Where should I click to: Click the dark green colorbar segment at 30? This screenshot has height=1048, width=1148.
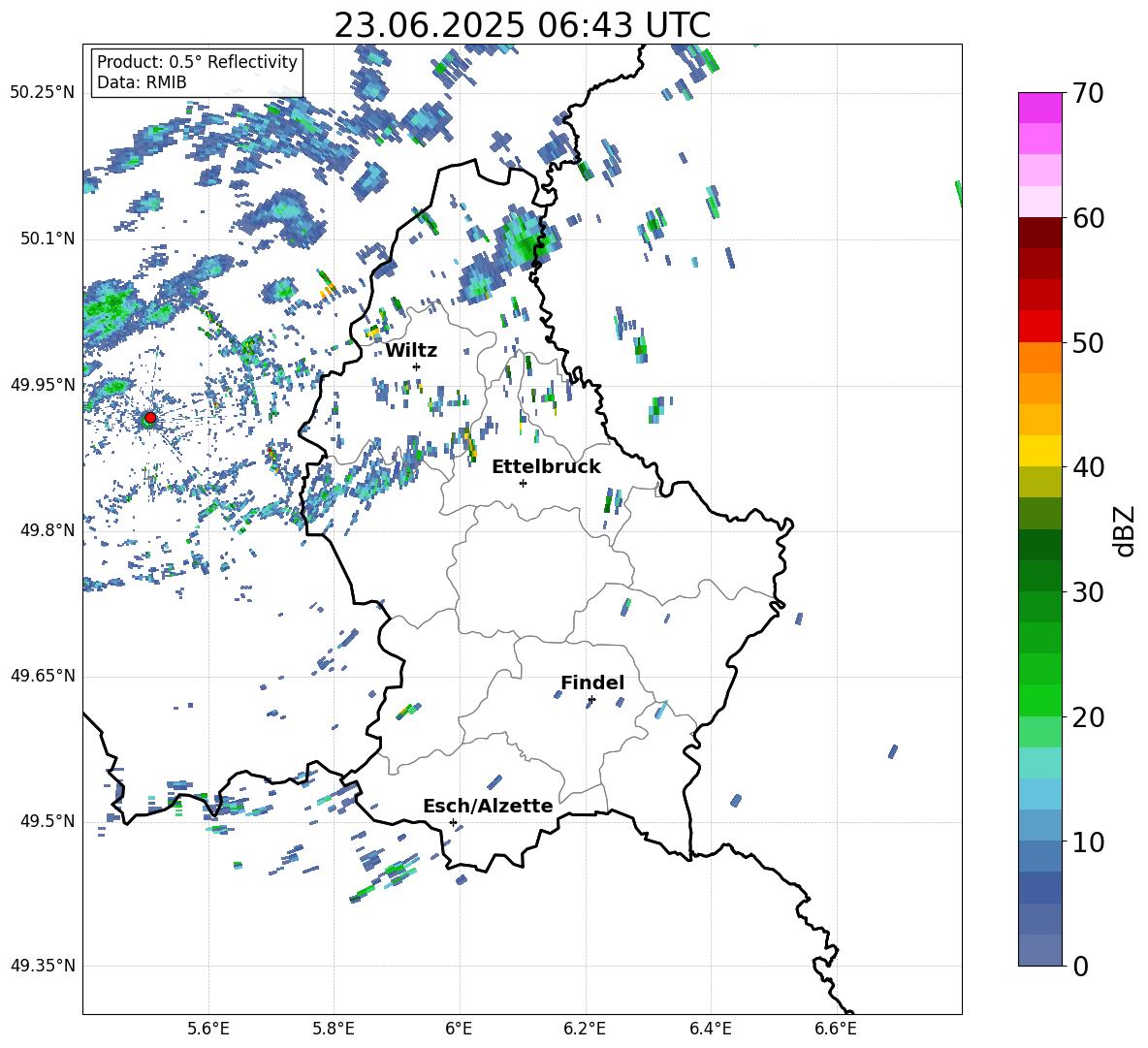1039,576
